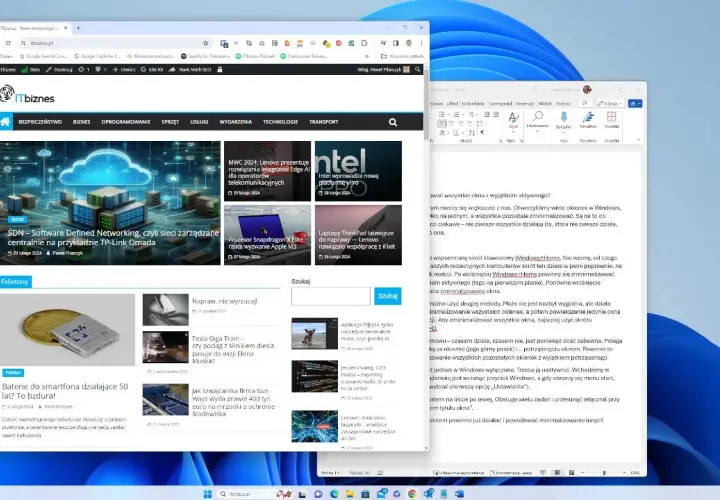Image resolution: width=720 pixels, height=500 pixels.
Task: Open the Sun Ways article link
Action: 233,402
